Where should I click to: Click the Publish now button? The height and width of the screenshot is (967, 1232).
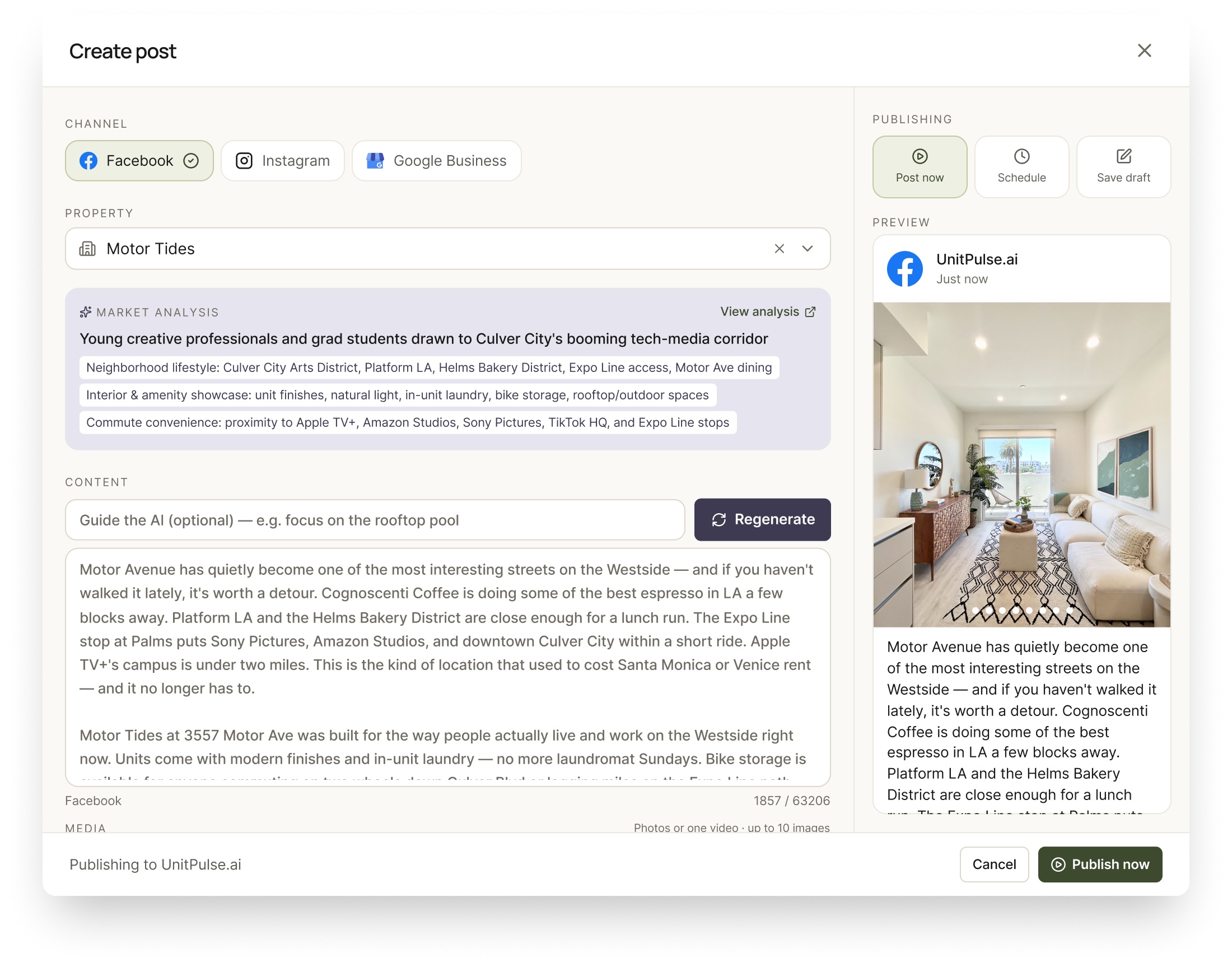(x=1100, y=864)
